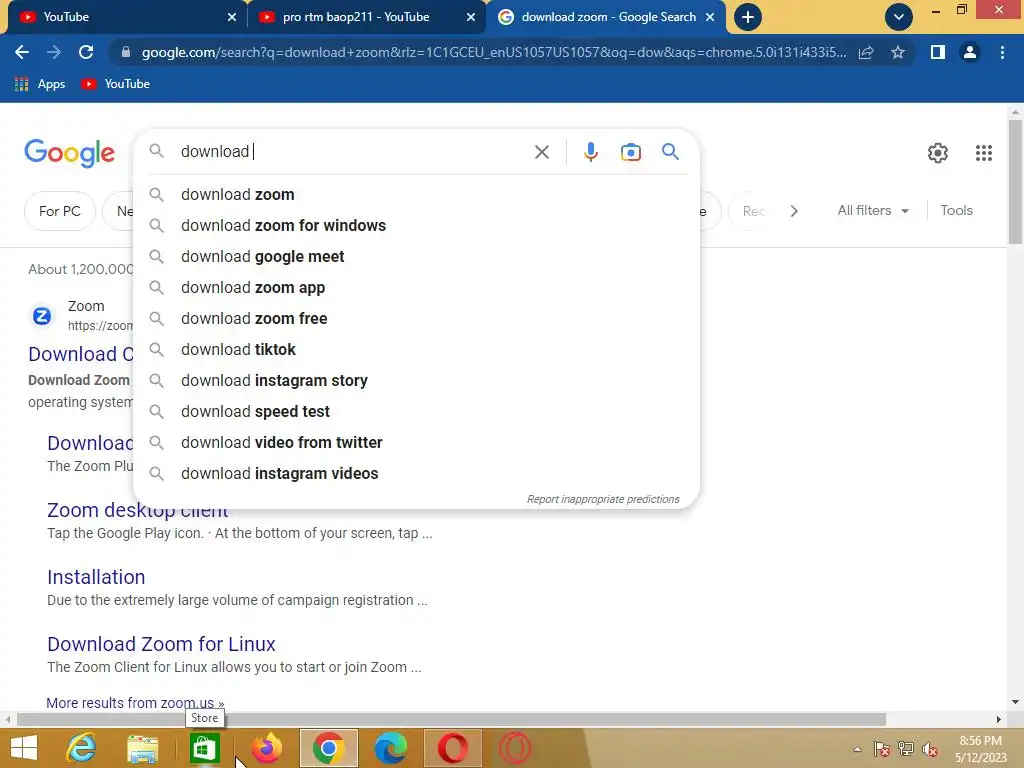This screenshot has height=768, width=1024.
Task: Select suggestion download instagram videos
Action: click(416, 473)
